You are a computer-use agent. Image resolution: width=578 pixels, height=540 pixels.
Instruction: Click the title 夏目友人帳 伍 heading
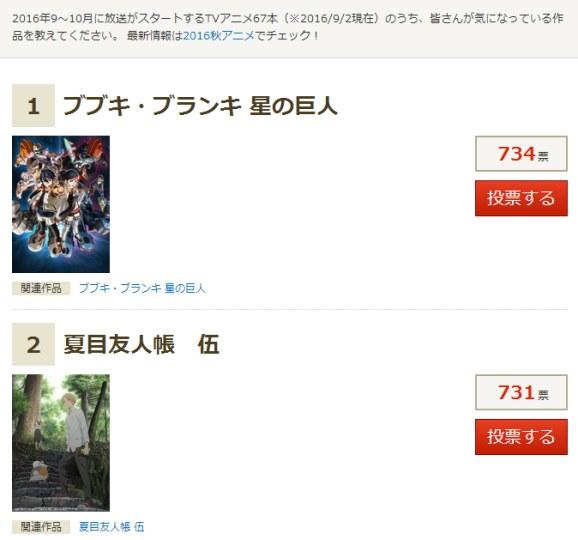coord(142,345)
